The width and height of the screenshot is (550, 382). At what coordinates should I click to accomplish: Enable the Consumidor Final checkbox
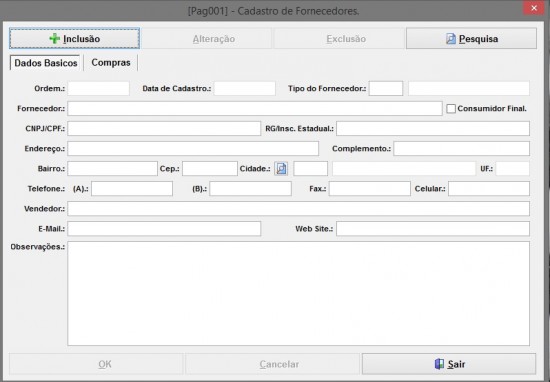[x=451, y=109]
